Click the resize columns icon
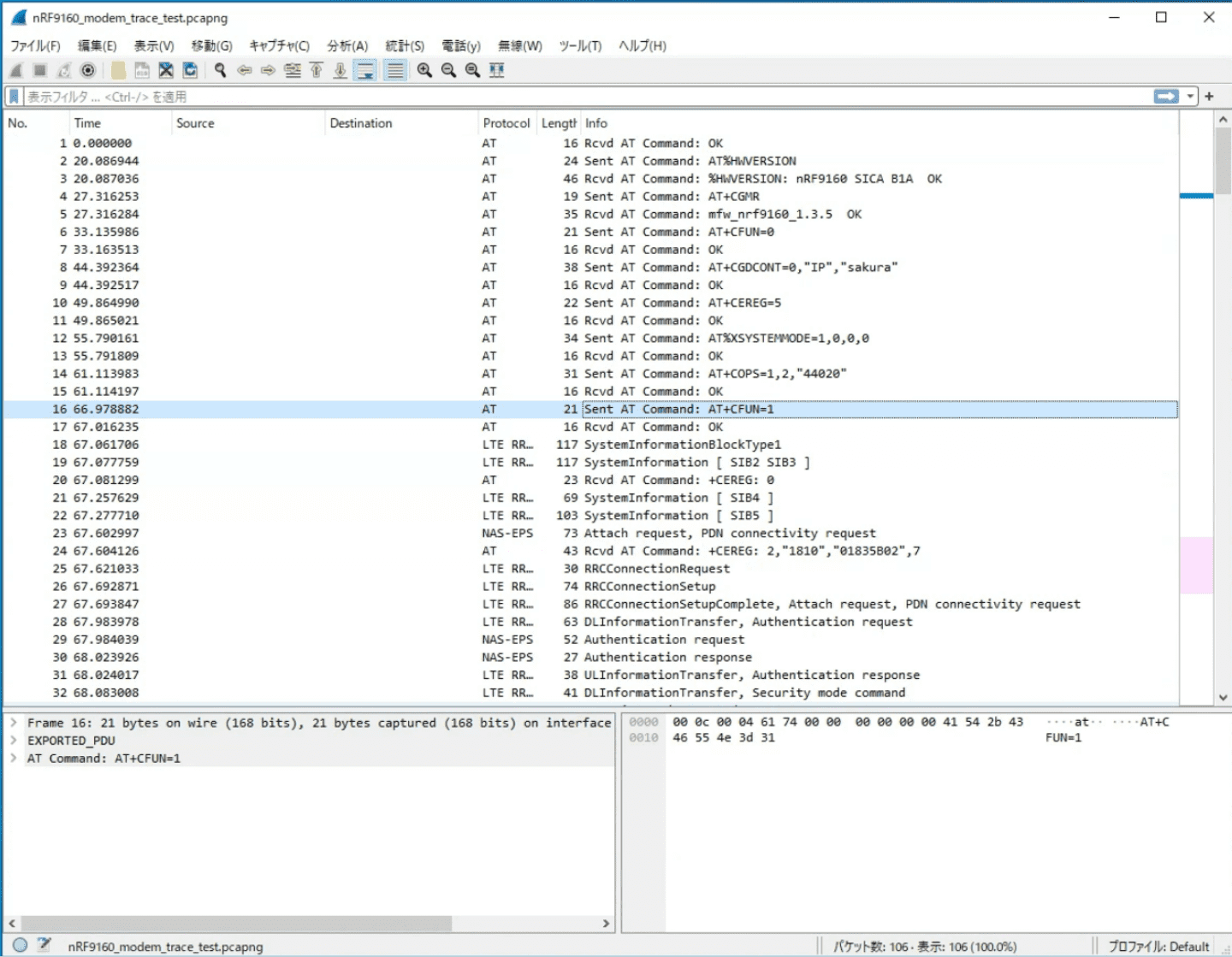 pos(496,70)
